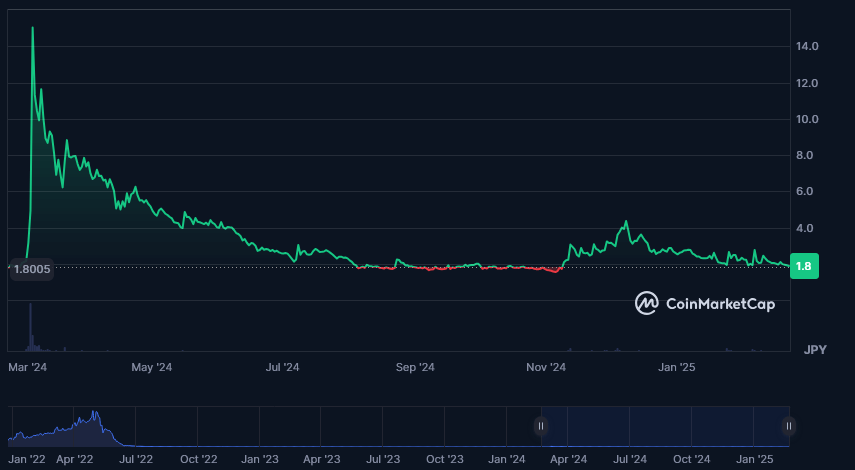Viewport: 855px width, 470px height.
Task: Select the Nov '24 date on x-axis
Action: coord(546,368)
